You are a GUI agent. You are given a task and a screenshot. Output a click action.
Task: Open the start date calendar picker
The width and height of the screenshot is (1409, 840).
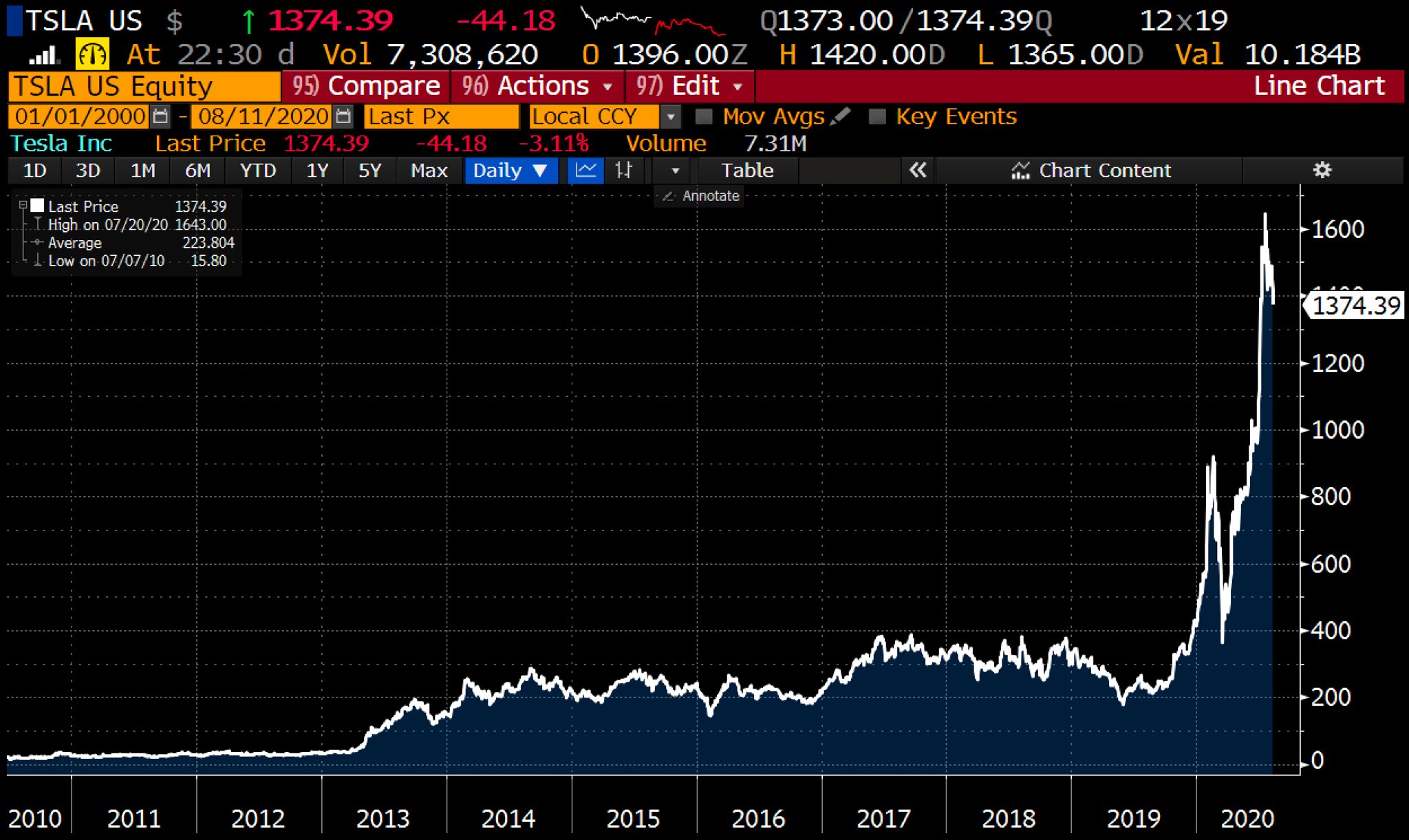(x=160, y=116)
